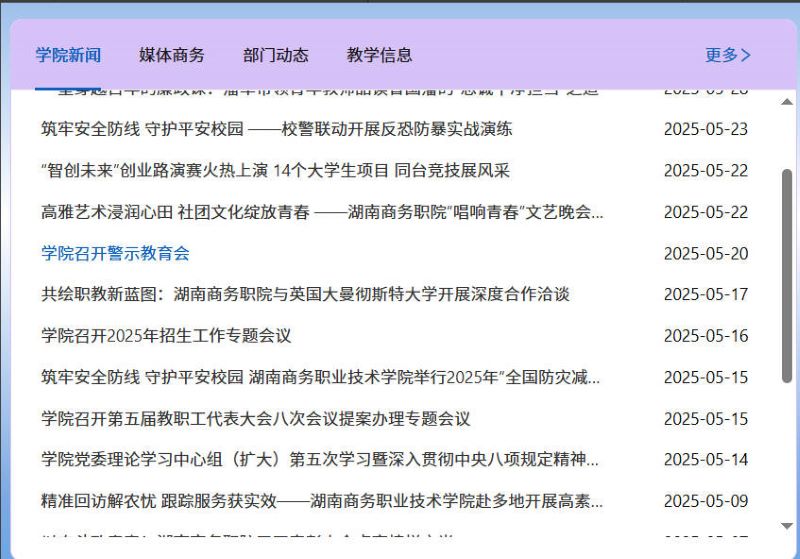This screenshot has width=800, height=559.
Task: Switch to the 学院新闻 tab
Action: (68, 55)
